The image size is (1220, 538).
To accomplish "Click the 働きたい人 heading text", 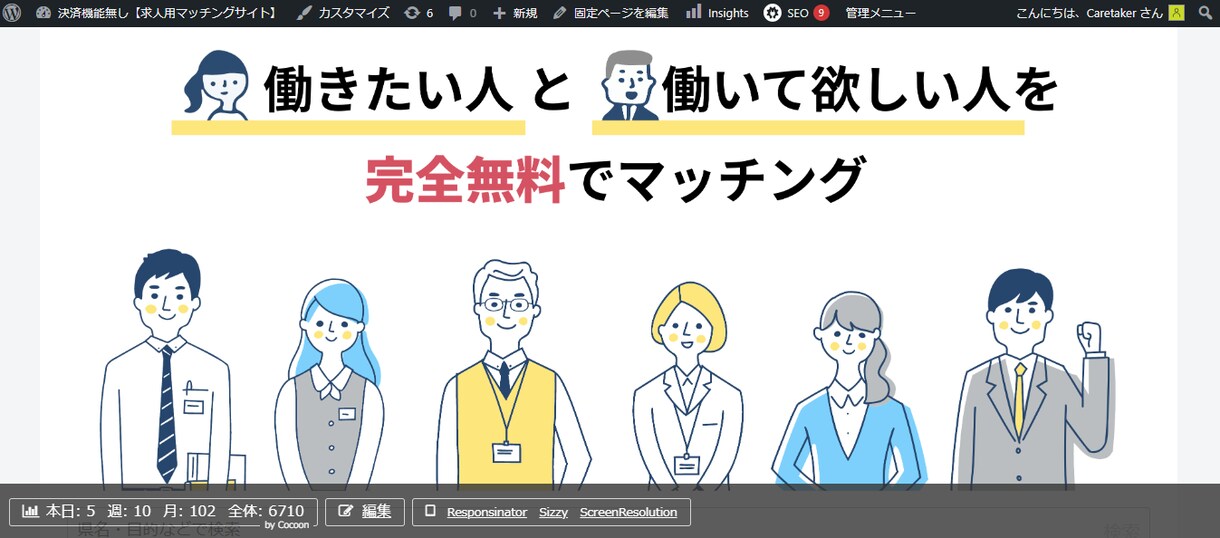I will point(390,90).
